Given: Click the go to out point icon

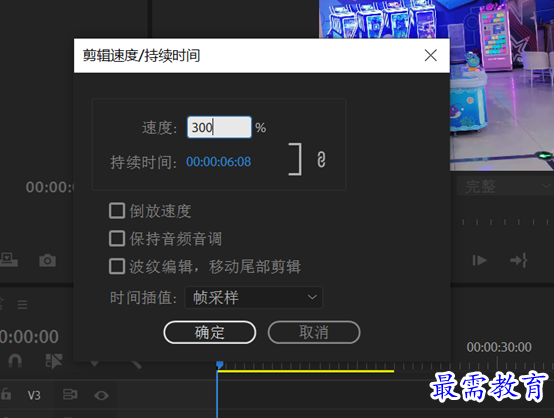Looking at the screenshot, I should click(x=518, y=260).
